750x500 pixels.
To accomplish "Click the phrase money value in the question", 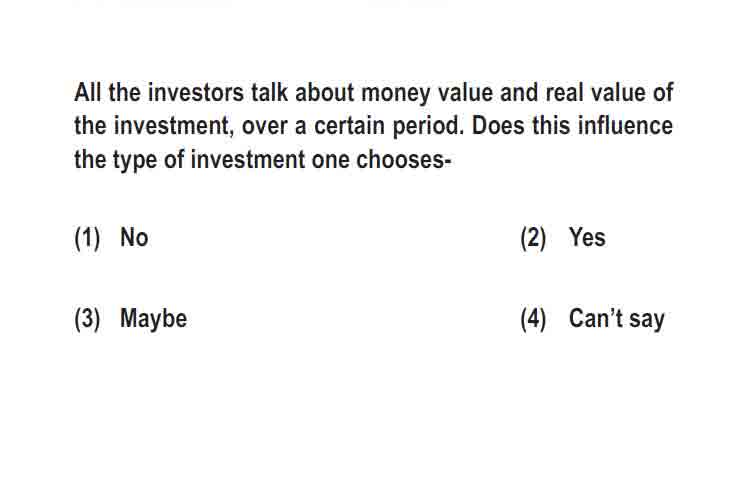I will [x=427, y=93].
